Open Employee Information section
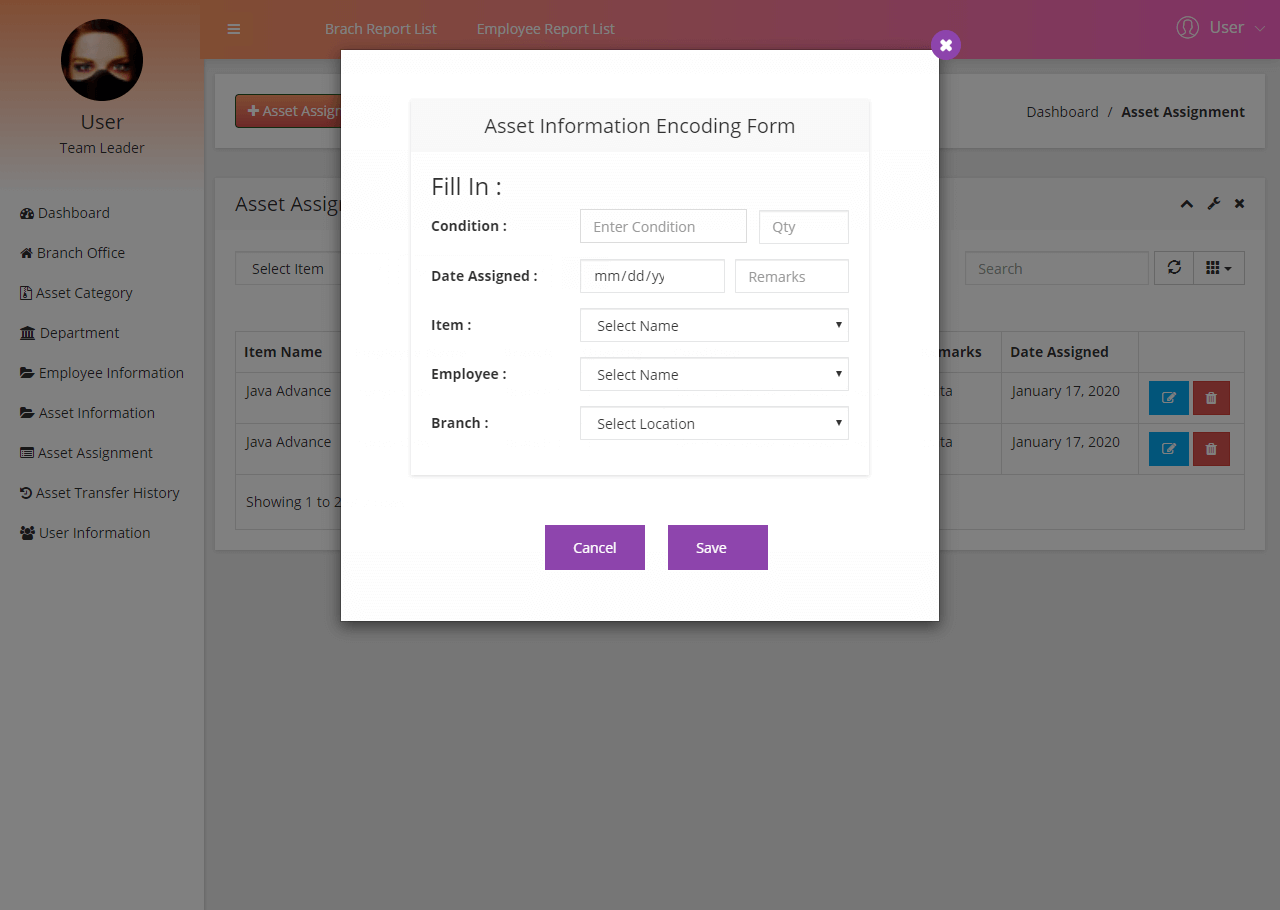The width and height of the screenshot is (1280, 910). (x=102, y=373)
